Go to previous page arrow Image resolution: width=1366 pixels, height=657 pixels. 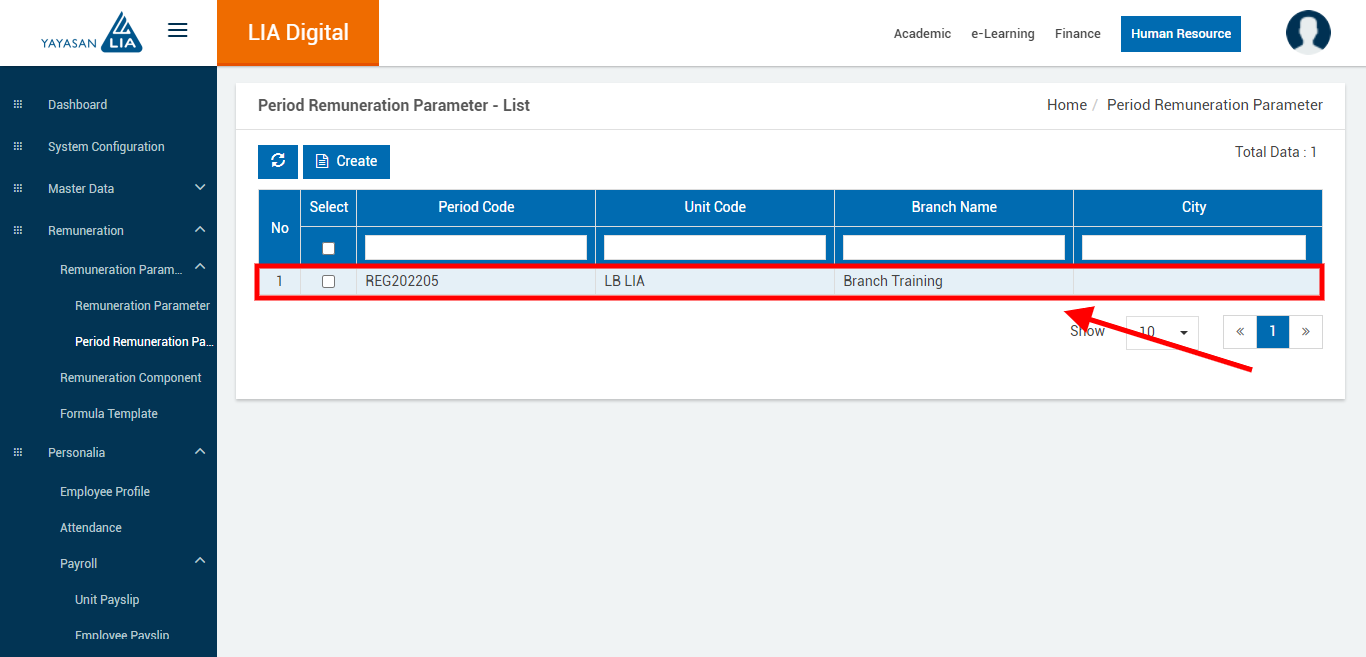point(1240,332)
